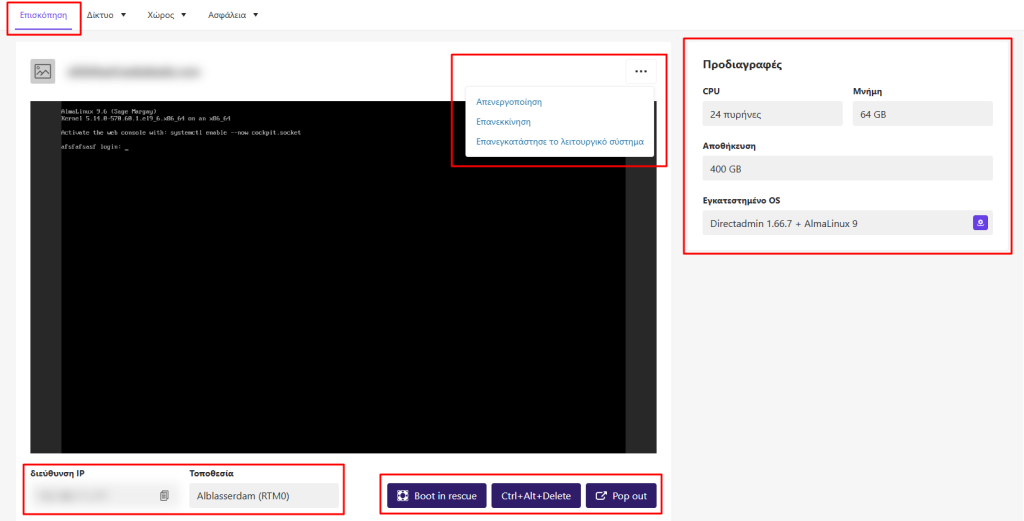Select Επανεγκατάστησε το λειτουργικό σύστημα option
Screen dimensions: 1024x521
click(559, 142)
